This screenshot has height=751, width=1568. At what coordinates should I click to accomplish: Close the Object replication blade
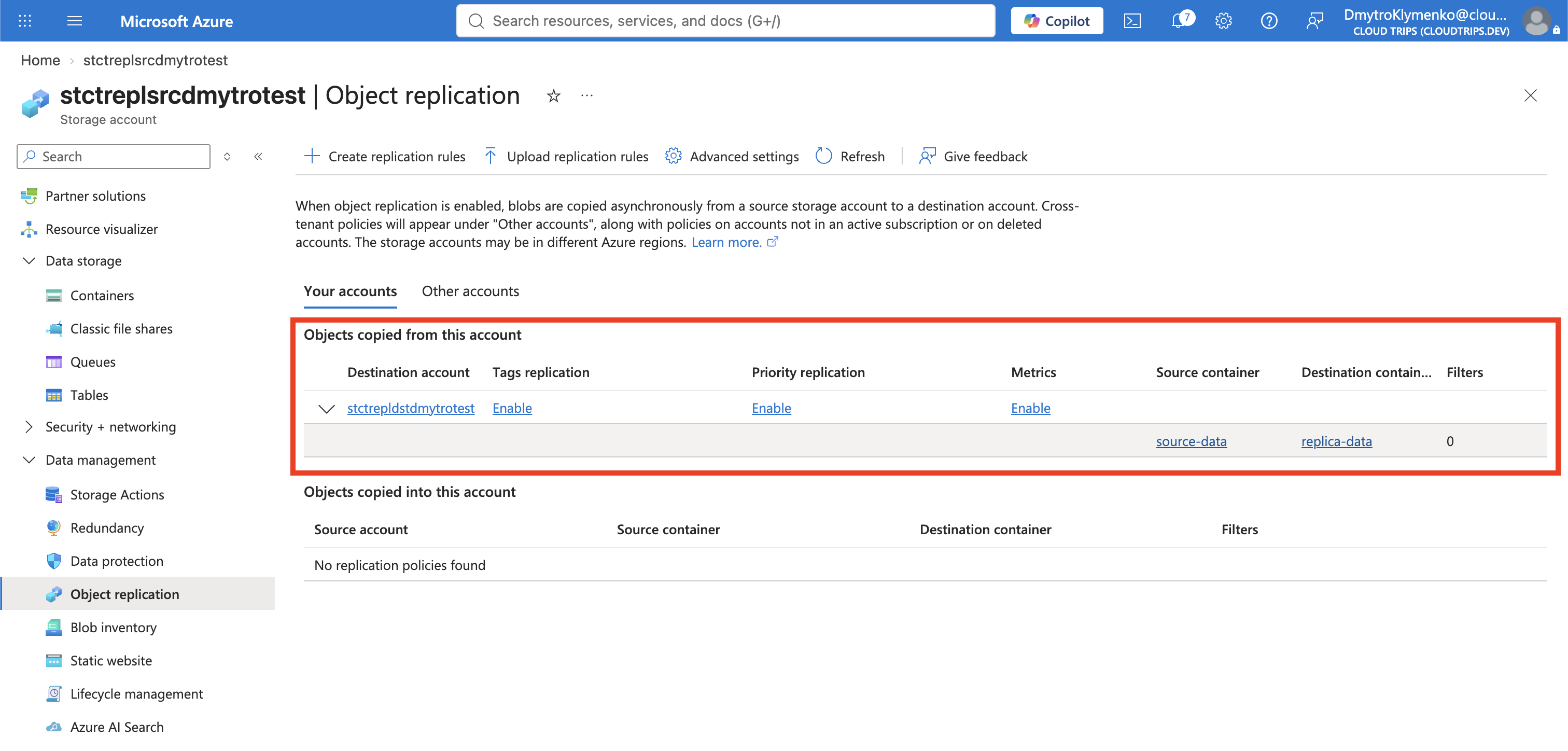[1530, 95]
